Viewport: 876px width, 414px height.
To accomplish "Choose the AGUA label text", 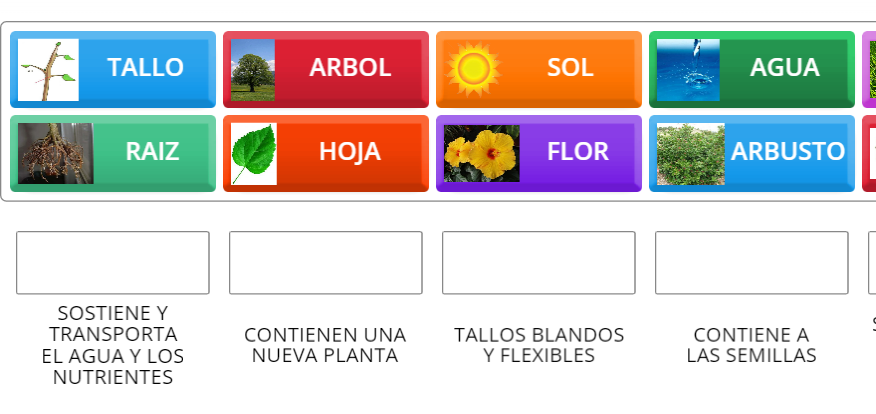I will 785,68.
